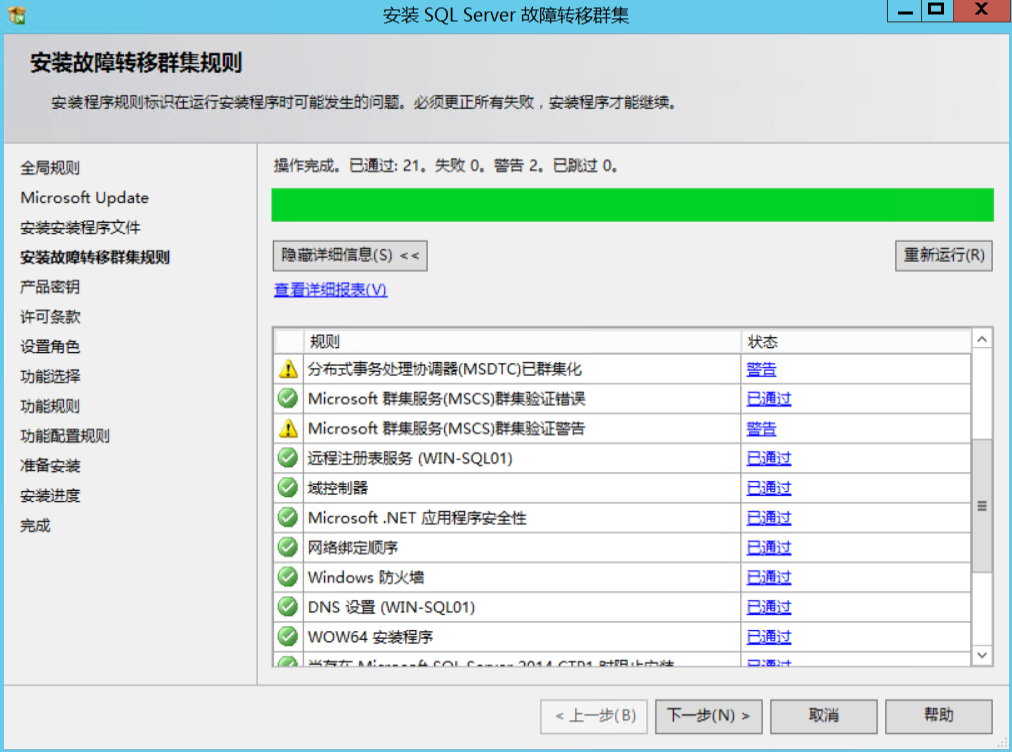Screen dimensions: 1012x752
Task: Select Microsoft 群集服务(MSCS)群集验证警告 rule text
Action: click(447, 429)
